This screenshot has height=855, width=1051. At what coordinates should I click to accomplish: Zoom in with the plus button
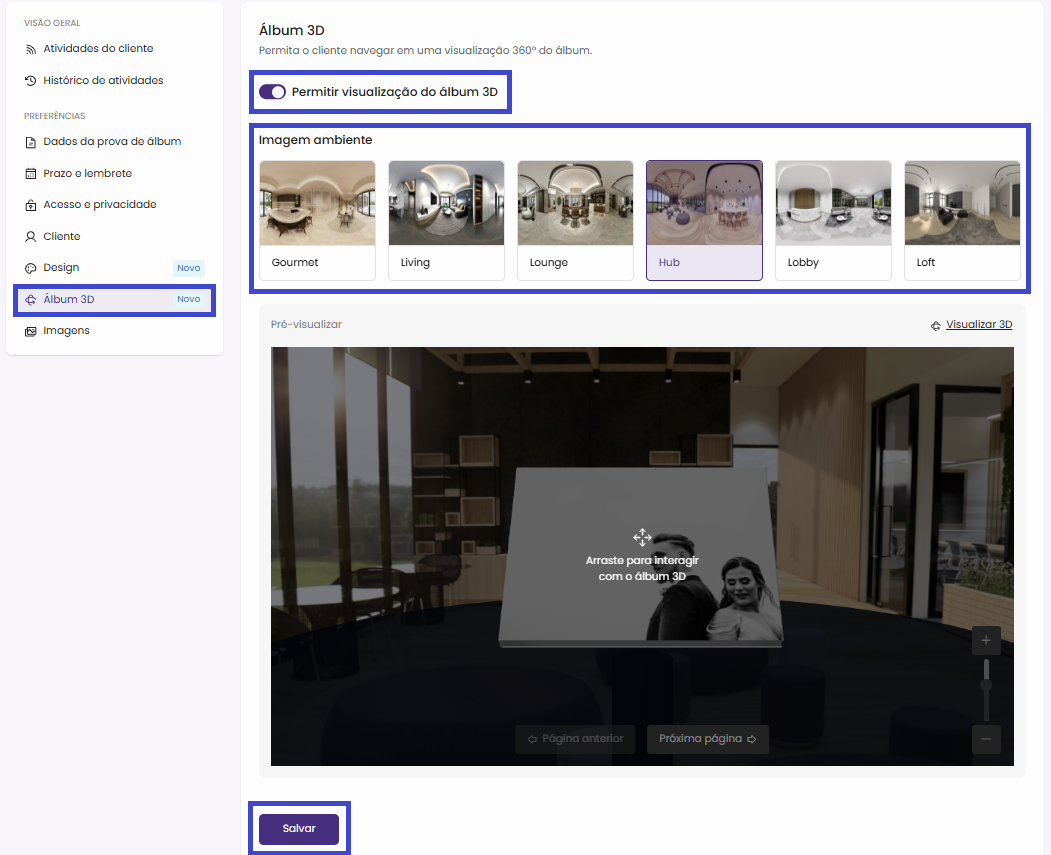pyautogui.click(x=986, y=640)
